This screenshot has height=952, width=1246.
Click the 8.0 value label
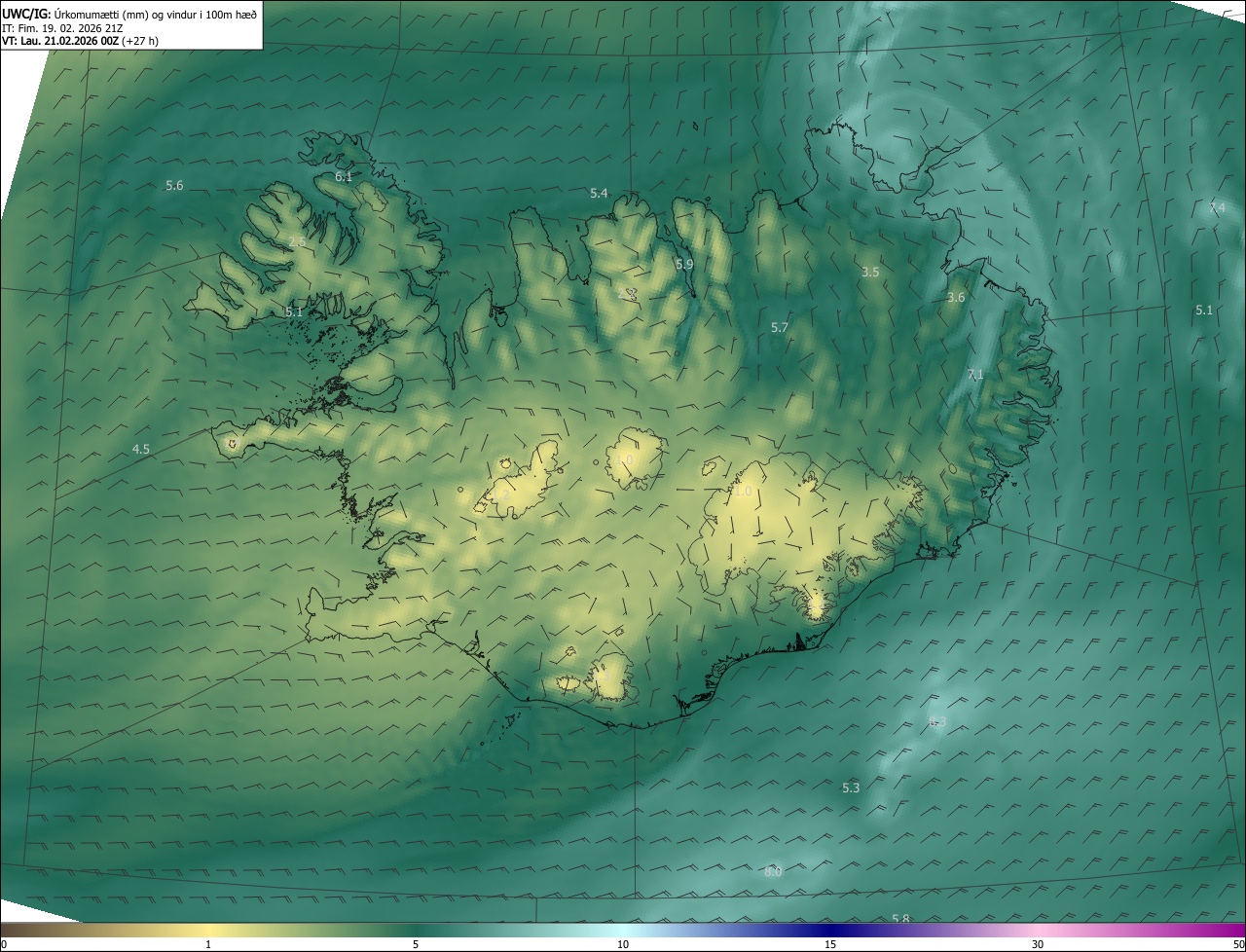(x=773, y=871)
